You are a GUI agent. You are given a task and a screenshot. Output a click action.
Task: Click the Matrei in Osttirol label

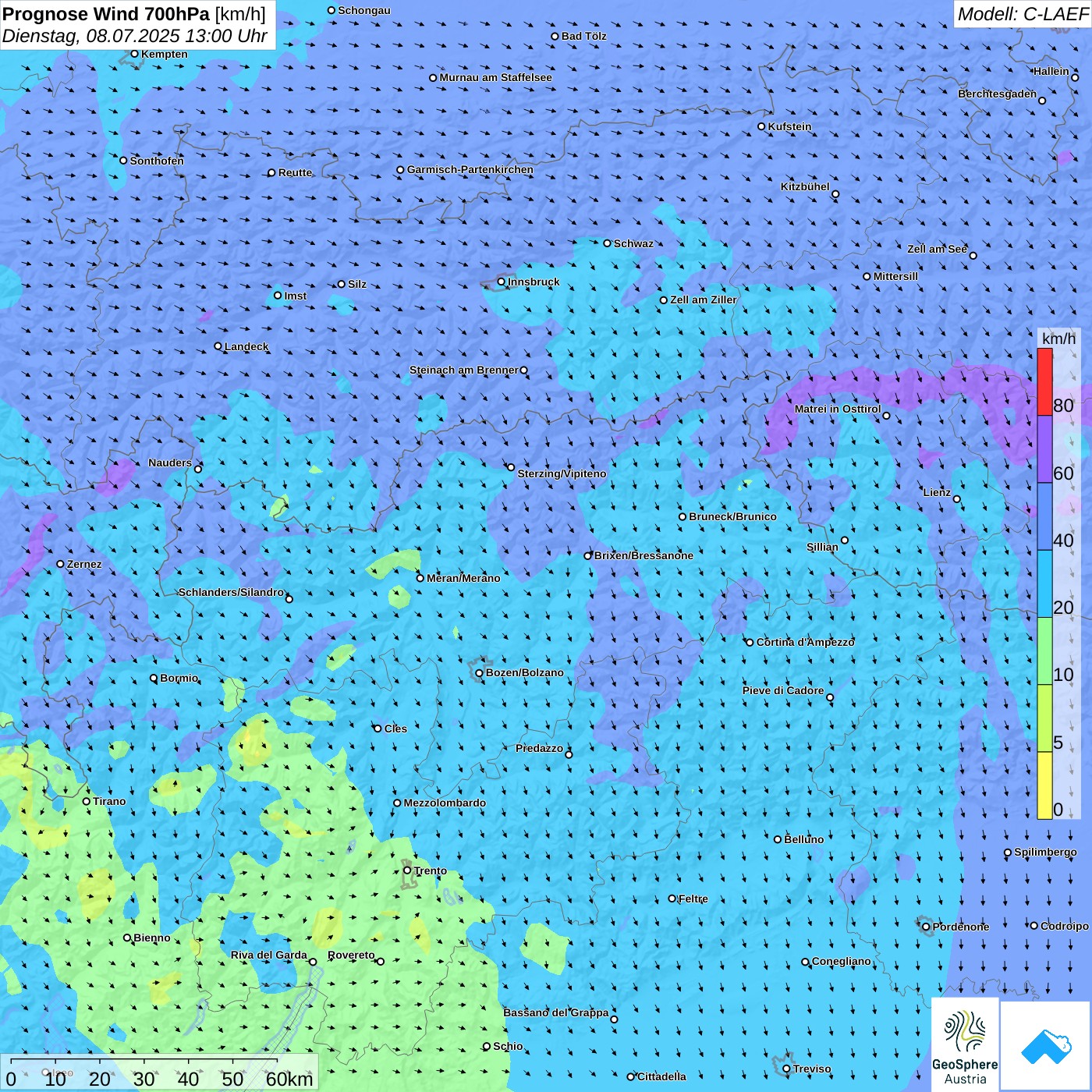point(838,409)
